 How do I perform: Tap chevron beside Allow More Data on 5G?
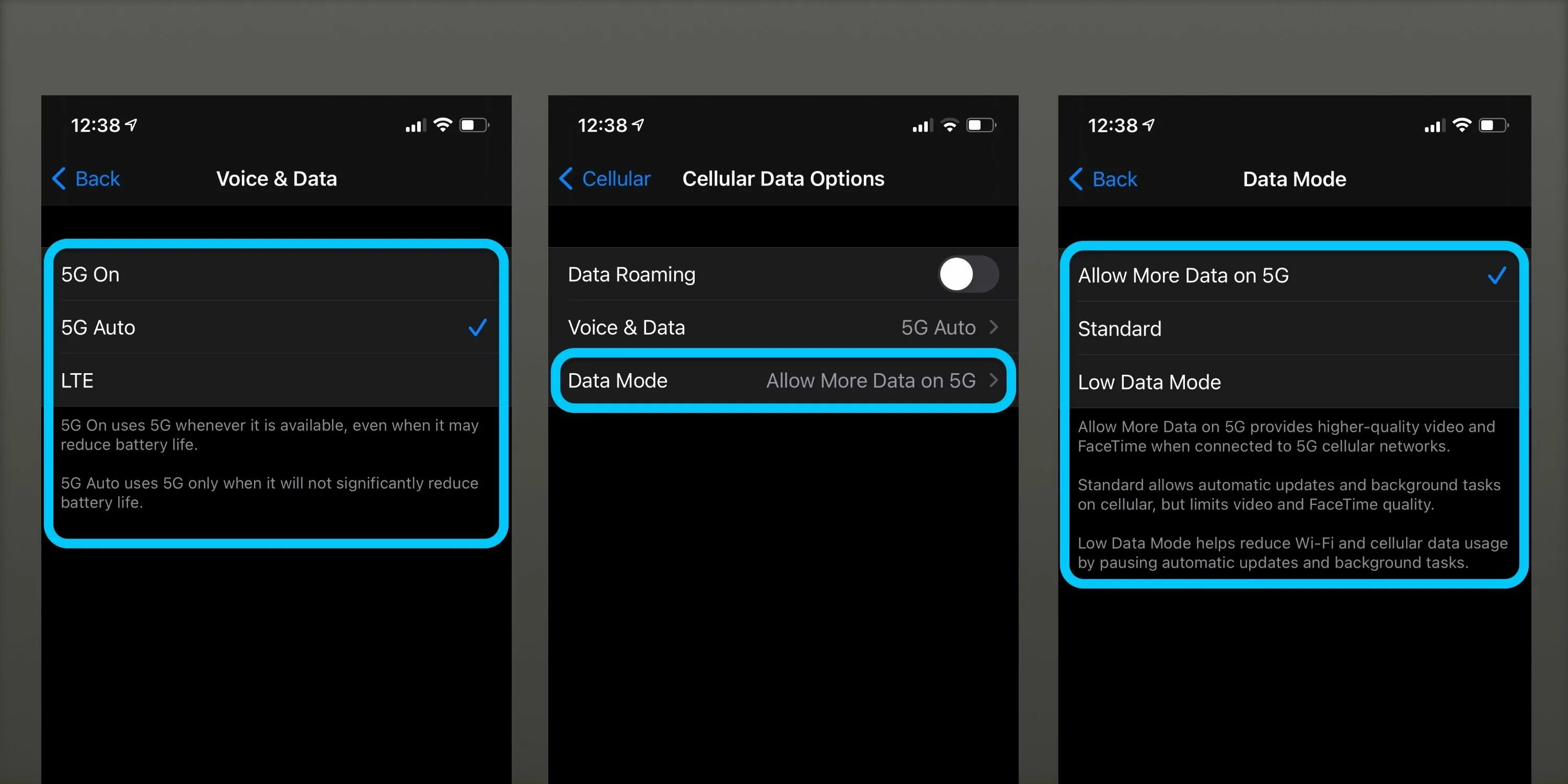pyautogui.click(x=994, y=381)
